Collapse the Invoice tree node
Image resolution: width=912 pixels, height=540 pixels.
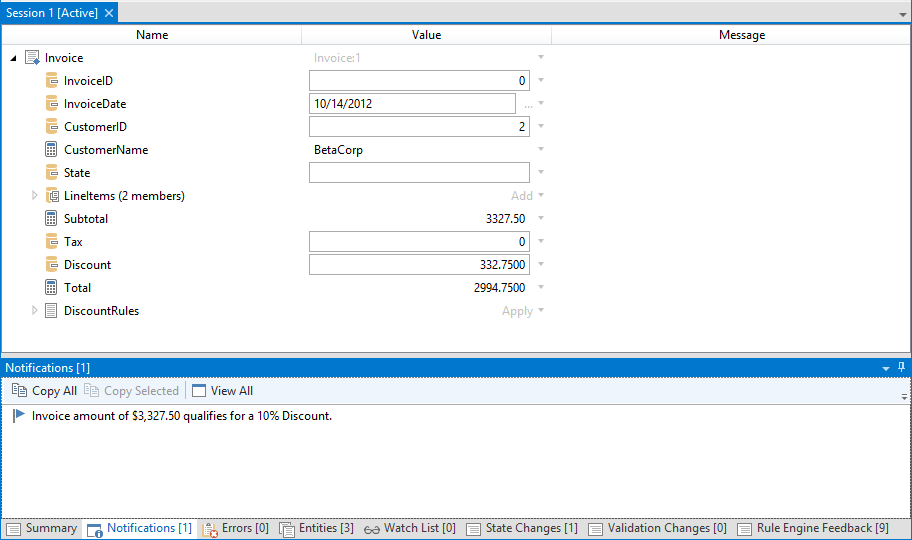coord(13,58)
